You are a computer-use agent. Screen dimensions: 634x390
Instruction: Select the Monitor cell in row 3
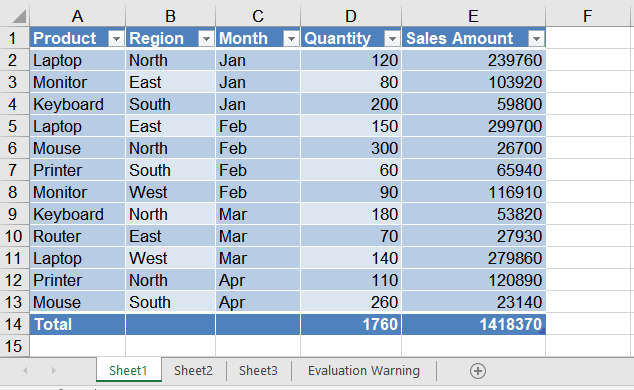pos(77,82)
